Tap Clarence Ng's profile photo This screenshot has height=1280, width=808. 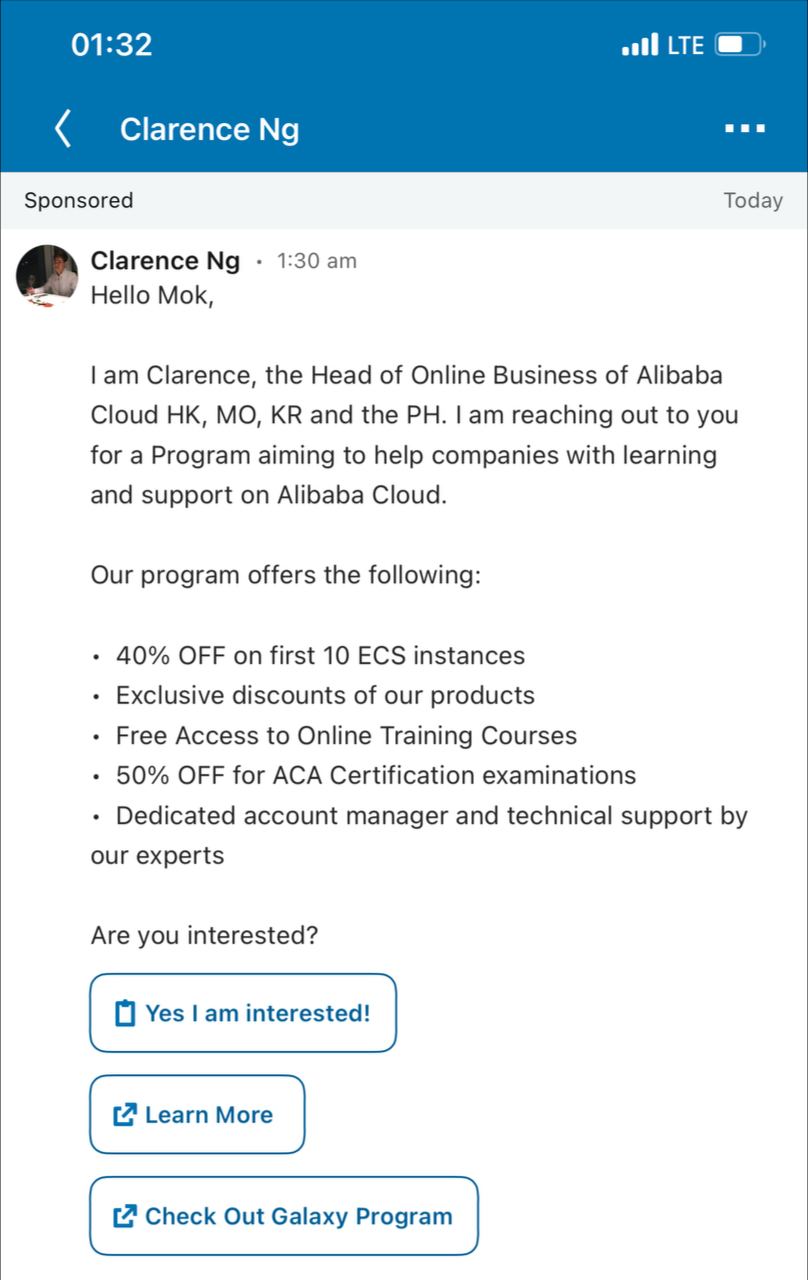pos(47,276)
